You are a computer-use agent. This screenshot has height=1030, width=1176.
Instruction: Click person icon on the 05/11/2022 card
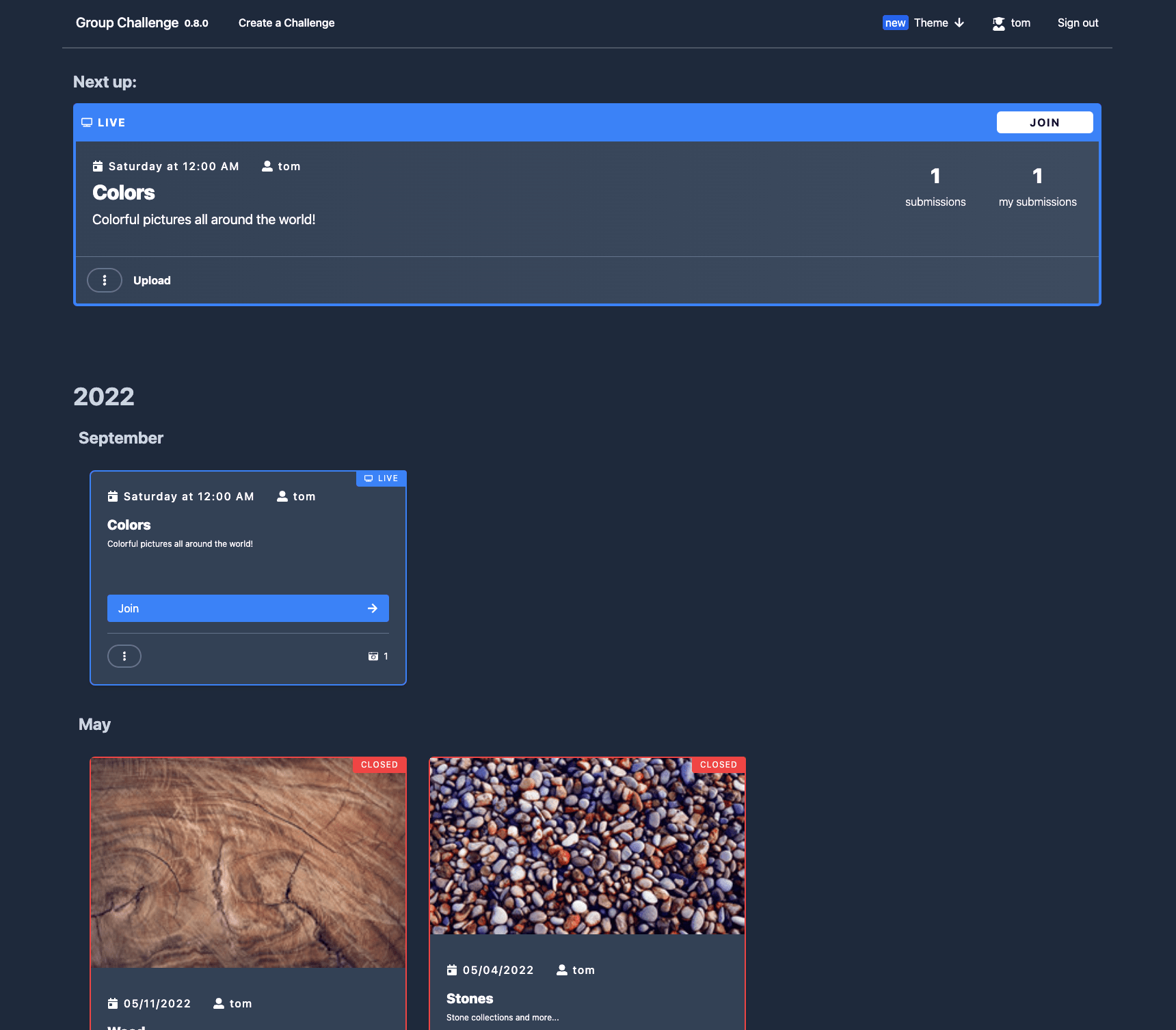[219, 1003]
